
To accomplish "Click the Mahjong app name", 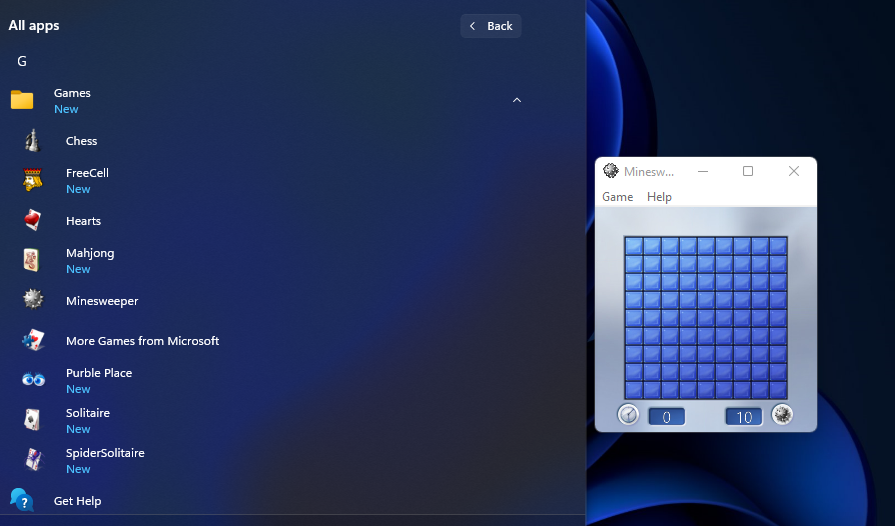I will [90, 253].
